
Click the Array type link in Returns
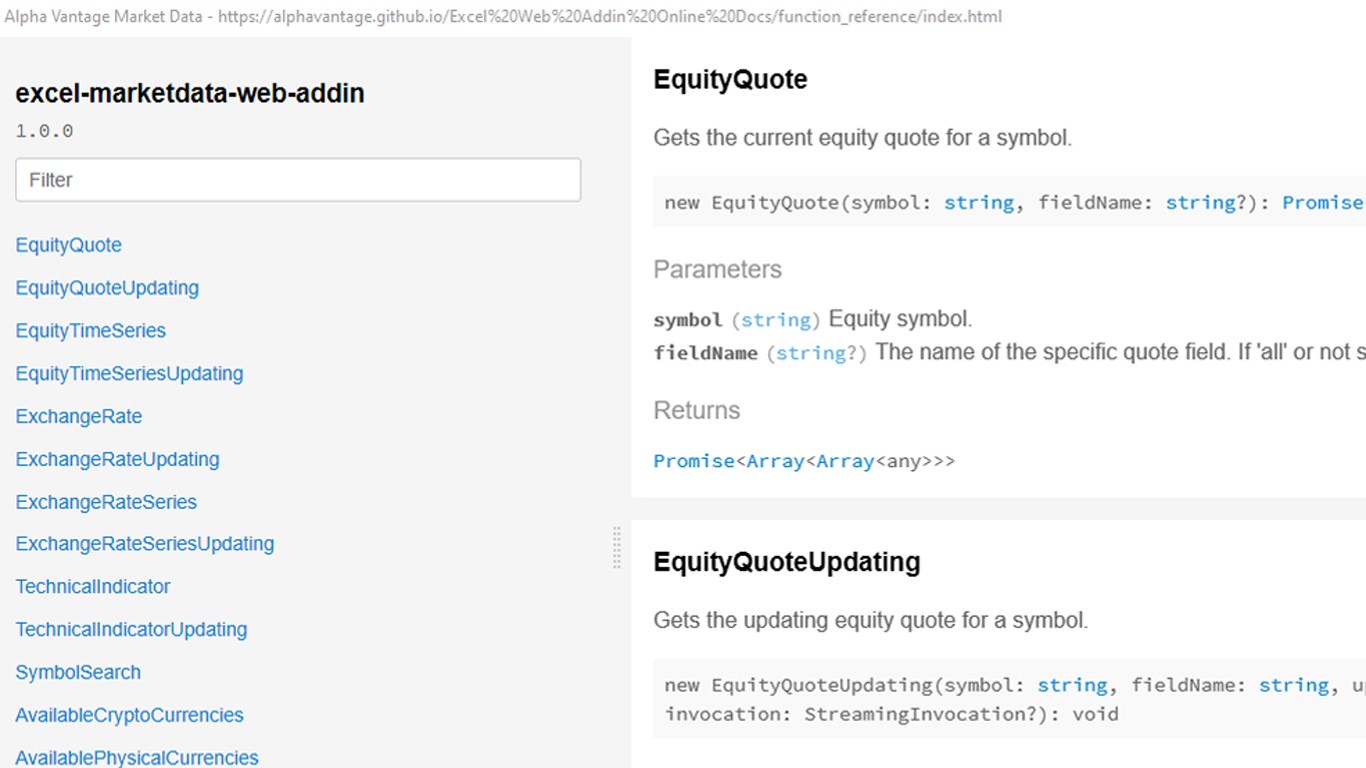pyautogui.click(x=774, y=461)
